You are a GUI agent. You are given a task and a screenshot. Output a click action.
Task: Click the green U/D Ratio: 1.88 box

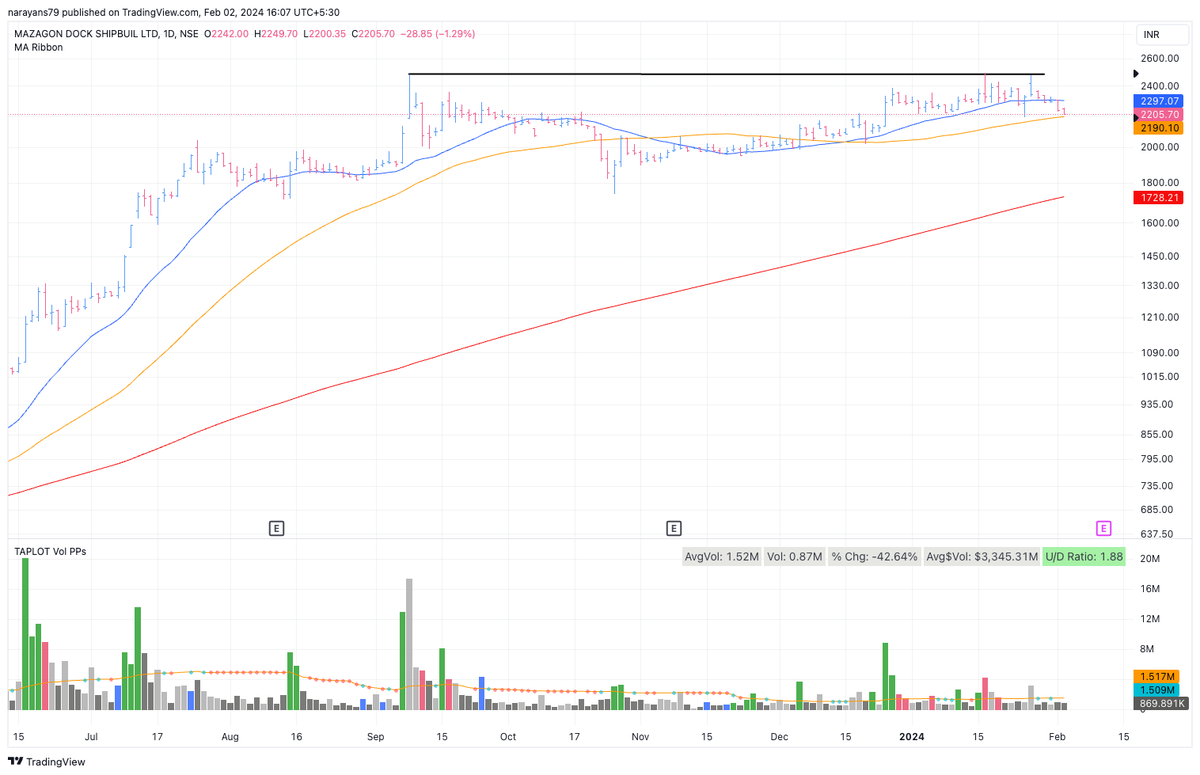coord(1085,556)
